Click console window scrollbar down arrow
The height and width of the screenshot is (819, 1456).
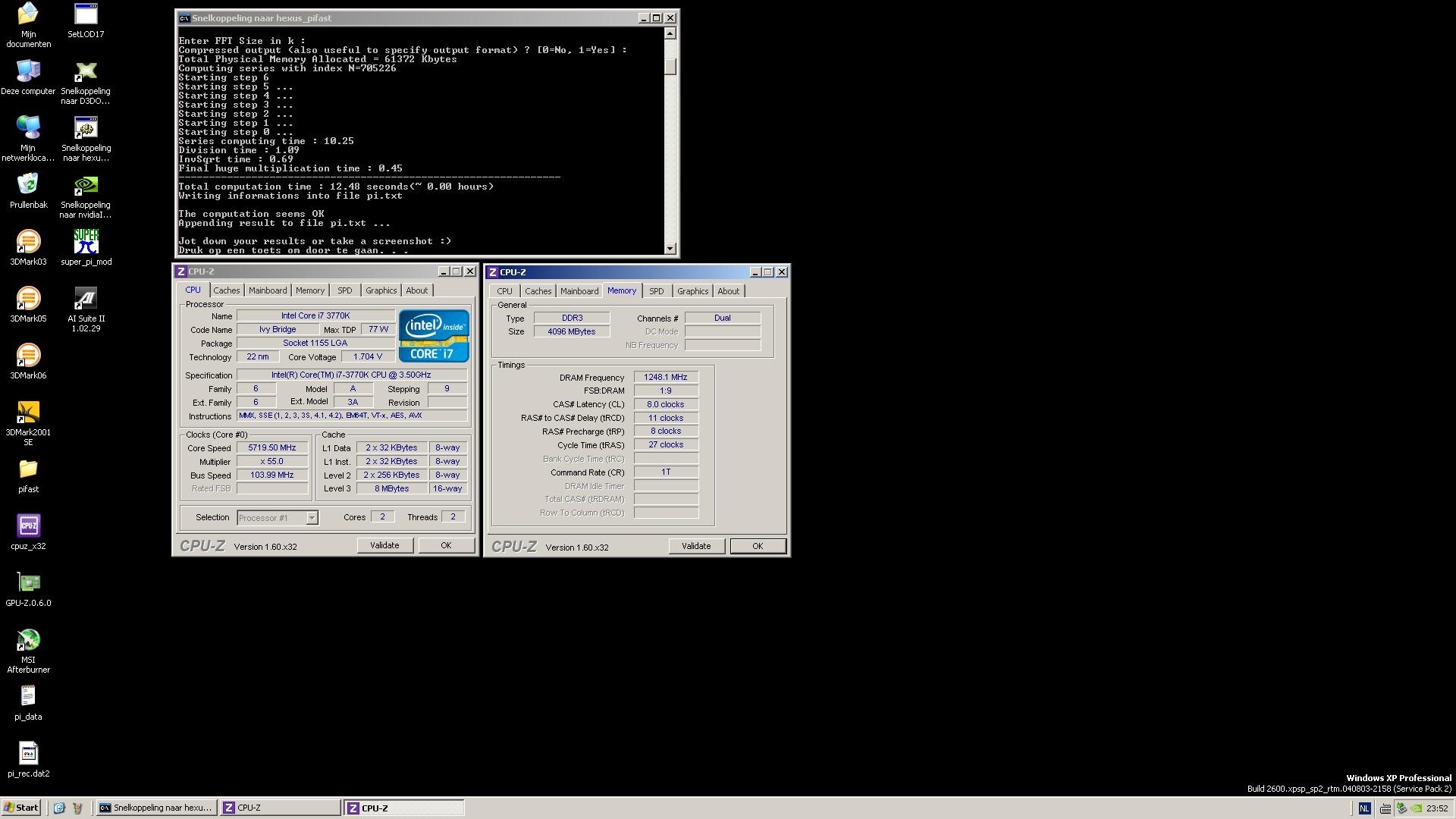[x=670, y=249]
